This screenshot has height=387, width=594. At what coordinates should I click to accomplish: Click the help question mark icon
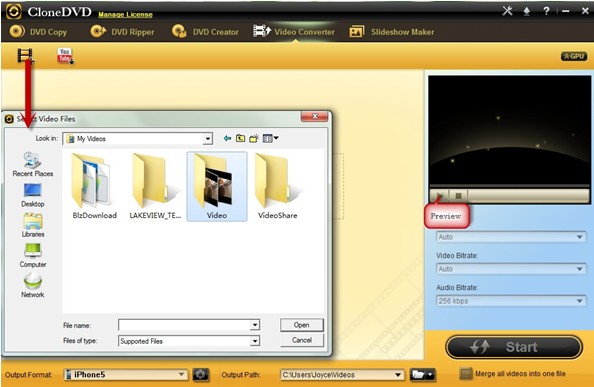tap(546, 11)
